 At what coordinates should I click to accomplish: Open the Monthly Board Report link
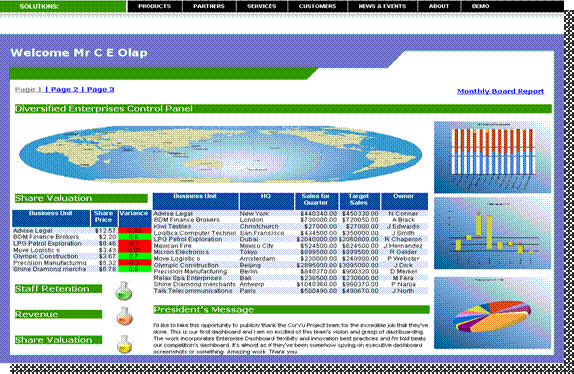click(500, 91)
